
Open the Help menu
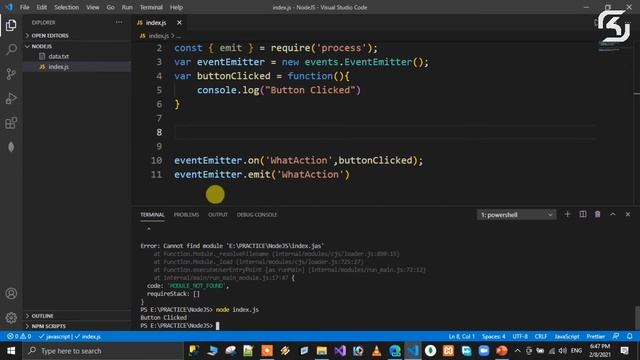(x=176, y=7)
